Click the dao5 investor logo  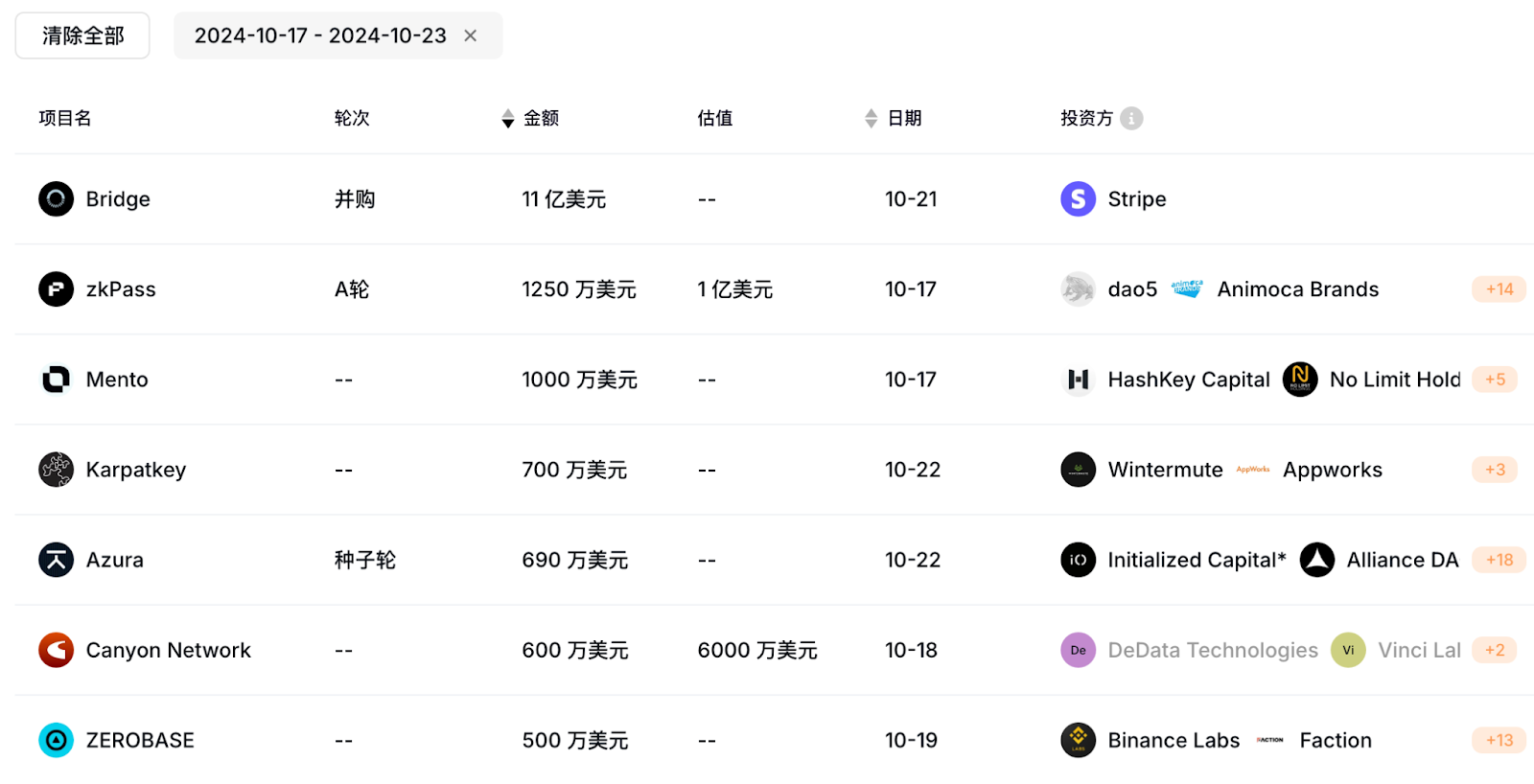[1078, 289]
